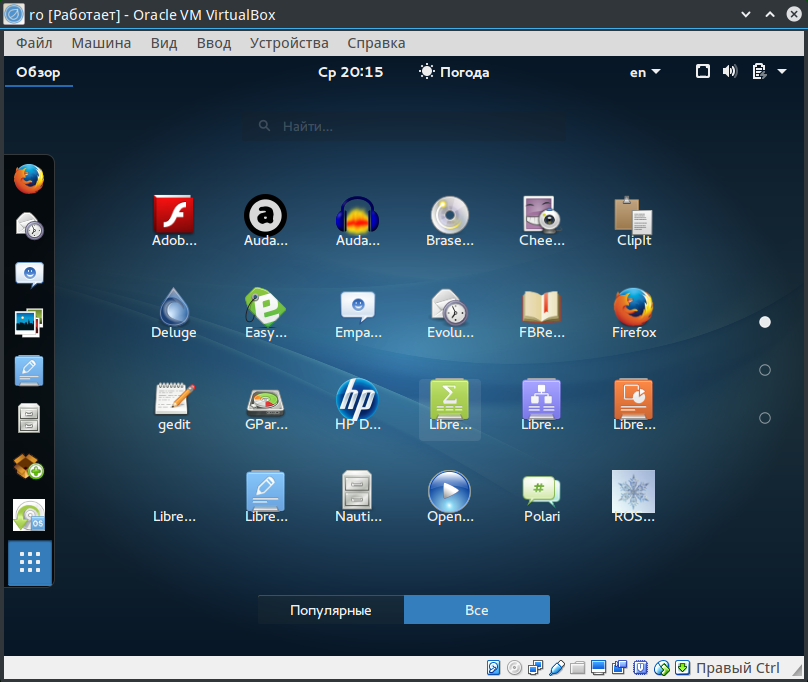The width and height of the screenshot is (808, 682).
Task: Open the en keyboard layout dropdown
Action: click(x=645, y=72)
